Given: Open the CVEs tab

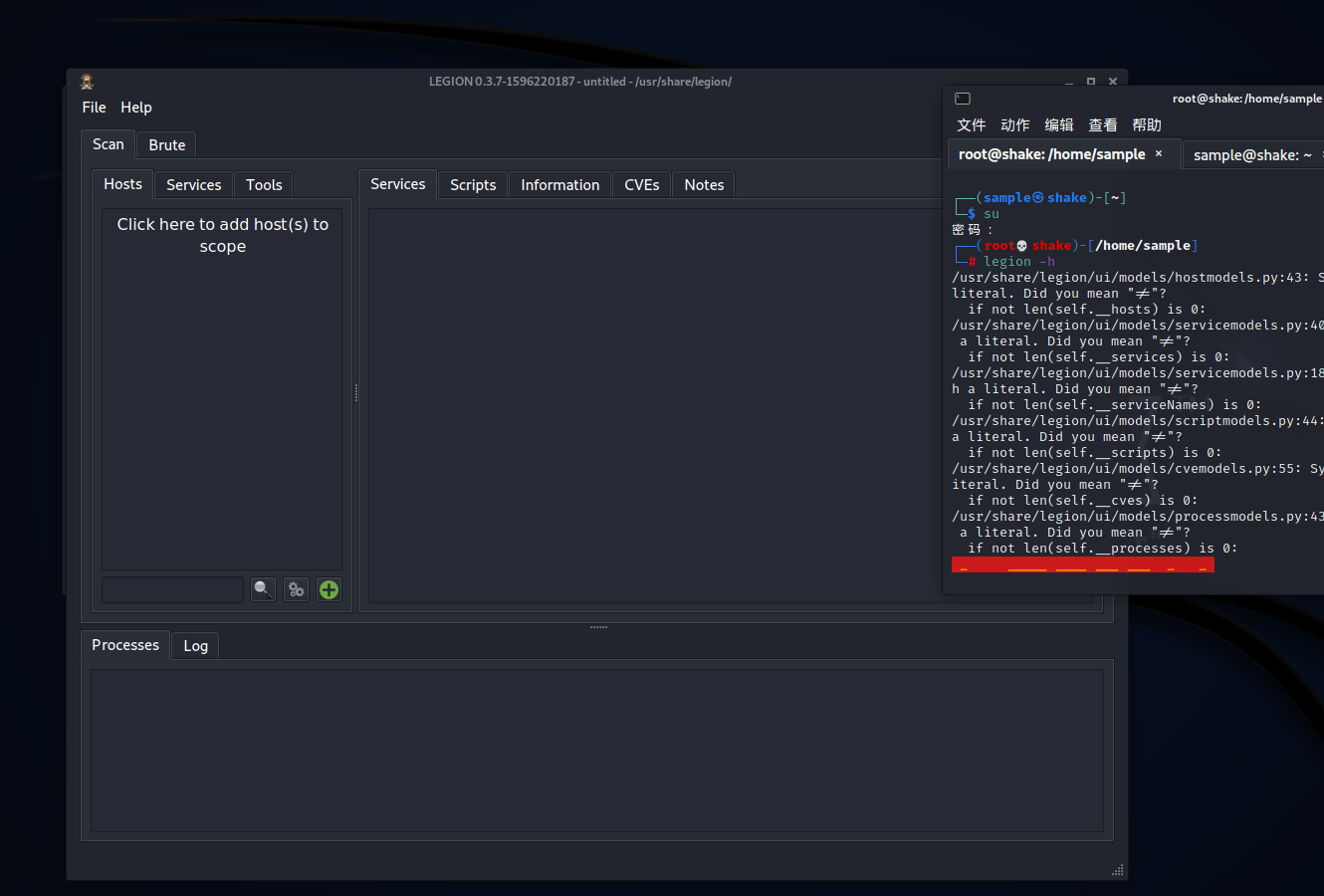Looking at the screenshot, I should tap(642, 185).
